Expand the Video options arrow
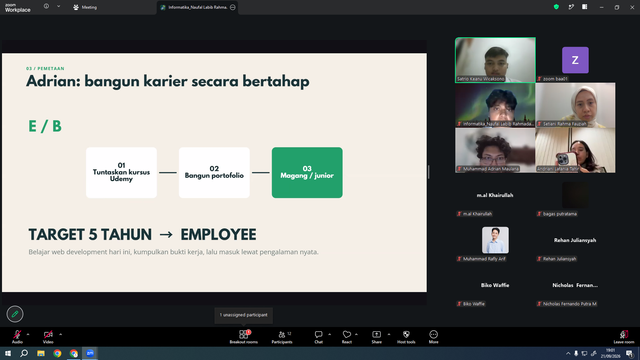Screen dimensions: 640x360 (60, 334)
